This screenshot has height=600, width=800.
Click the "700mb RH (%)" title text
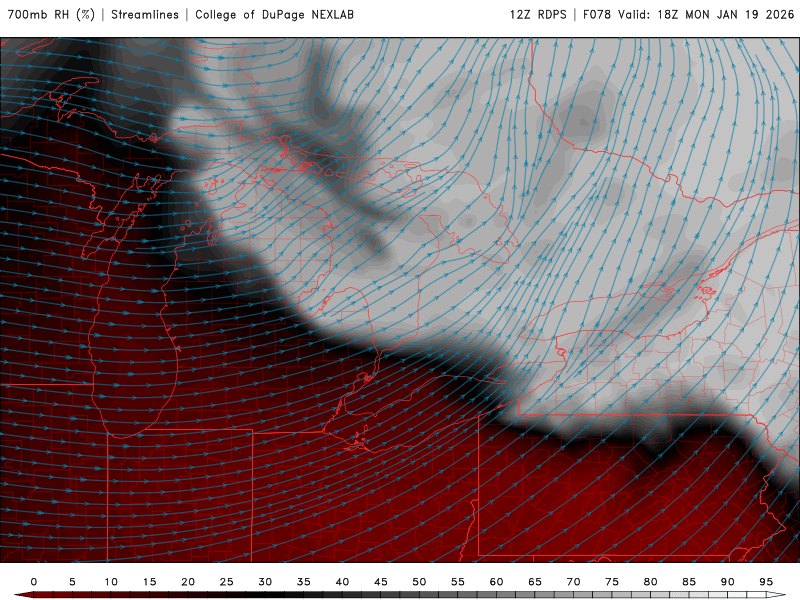[52, 14]
